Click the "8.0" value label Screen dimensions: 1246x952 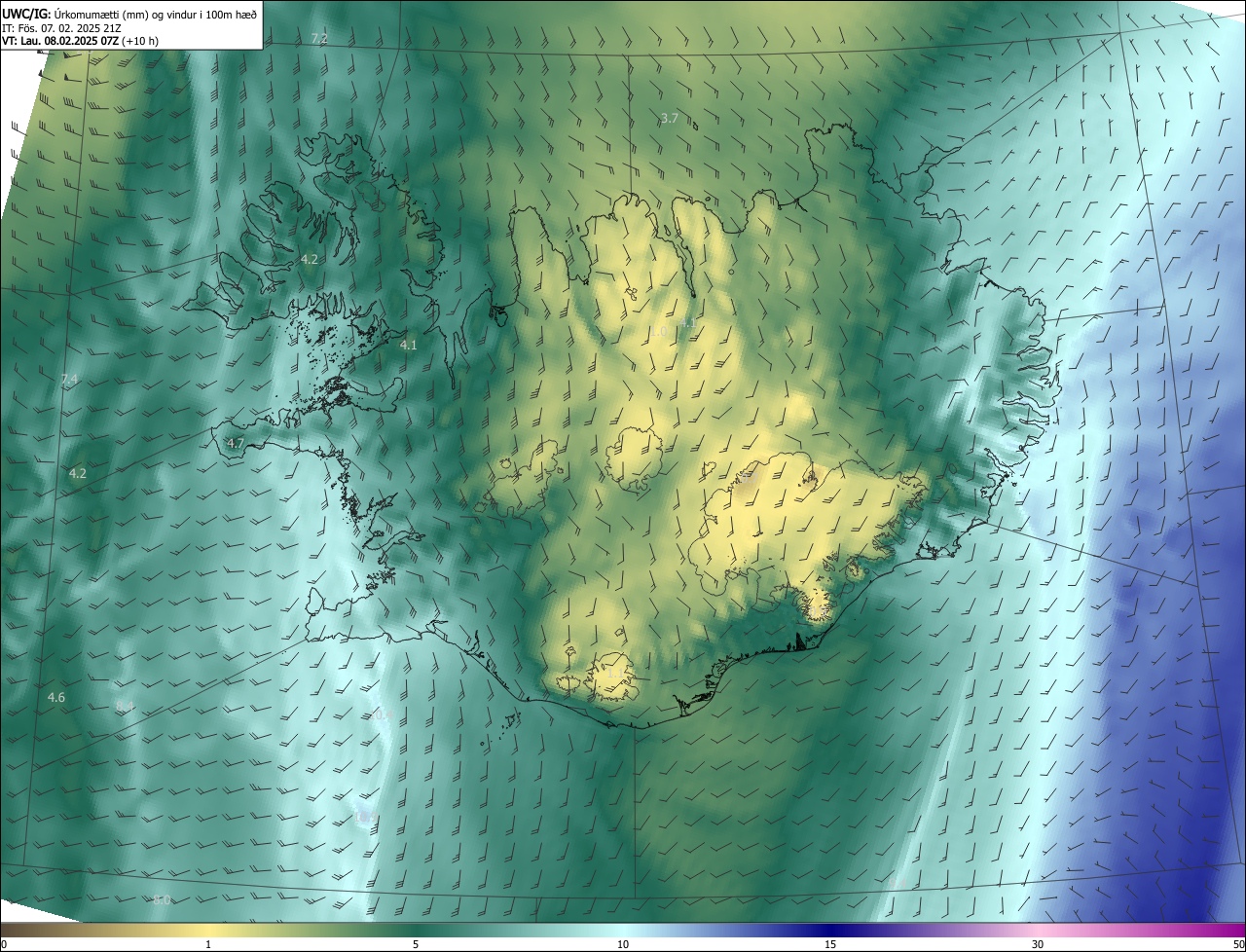click(x=162, y=900)
